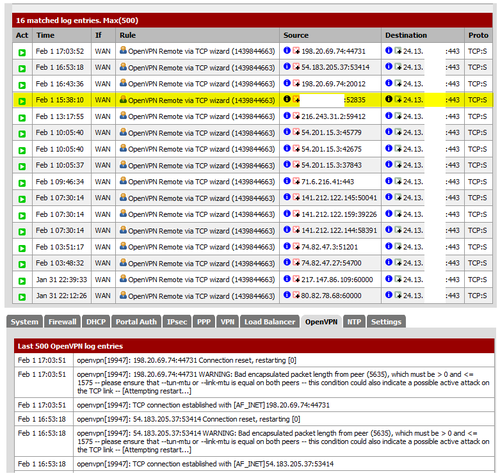Click info icon for 141.212.122.145:50041 source
Image resolution: width=500 pixels, height=476 pixels.
[x=287, y=197]
